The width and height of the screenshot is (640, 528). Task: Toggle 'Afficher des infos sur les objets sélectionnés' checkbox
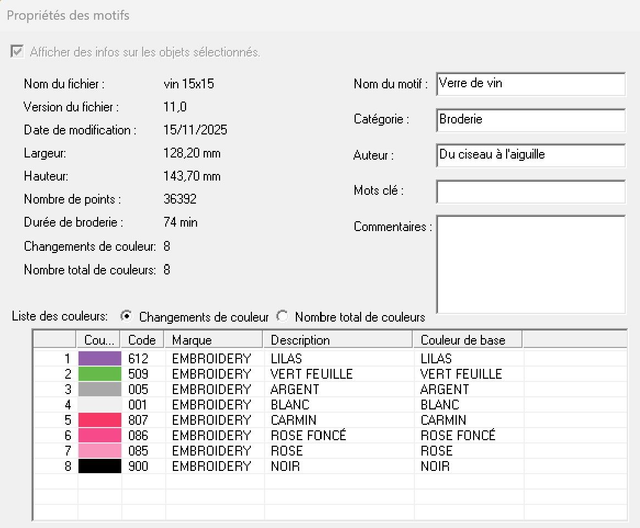click(x=17, y=52)
